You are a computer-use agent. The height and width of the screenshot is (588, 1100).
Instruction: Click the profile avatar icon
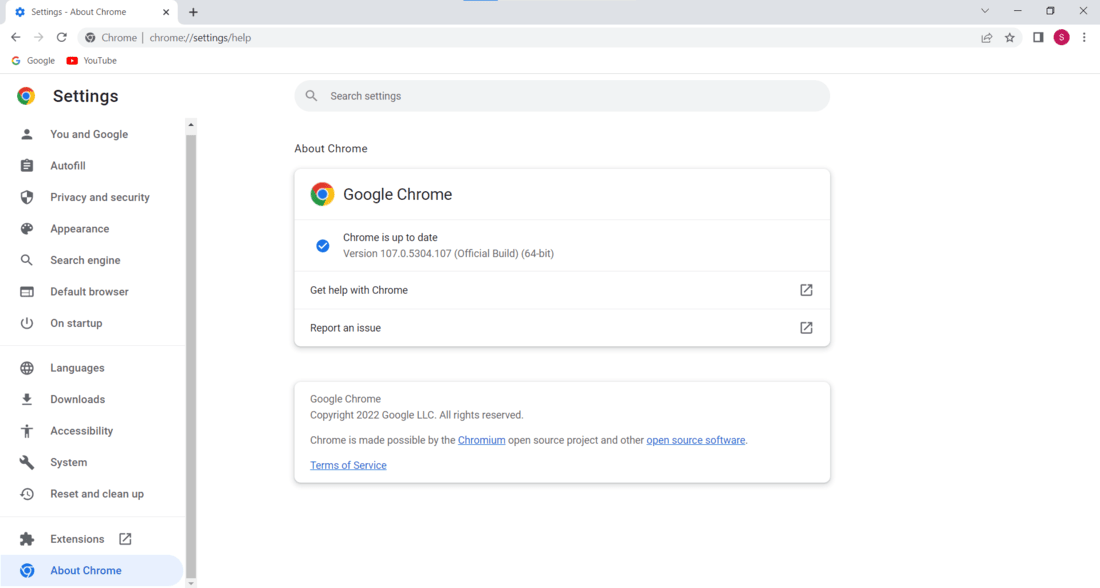(x=1061, y=38)
